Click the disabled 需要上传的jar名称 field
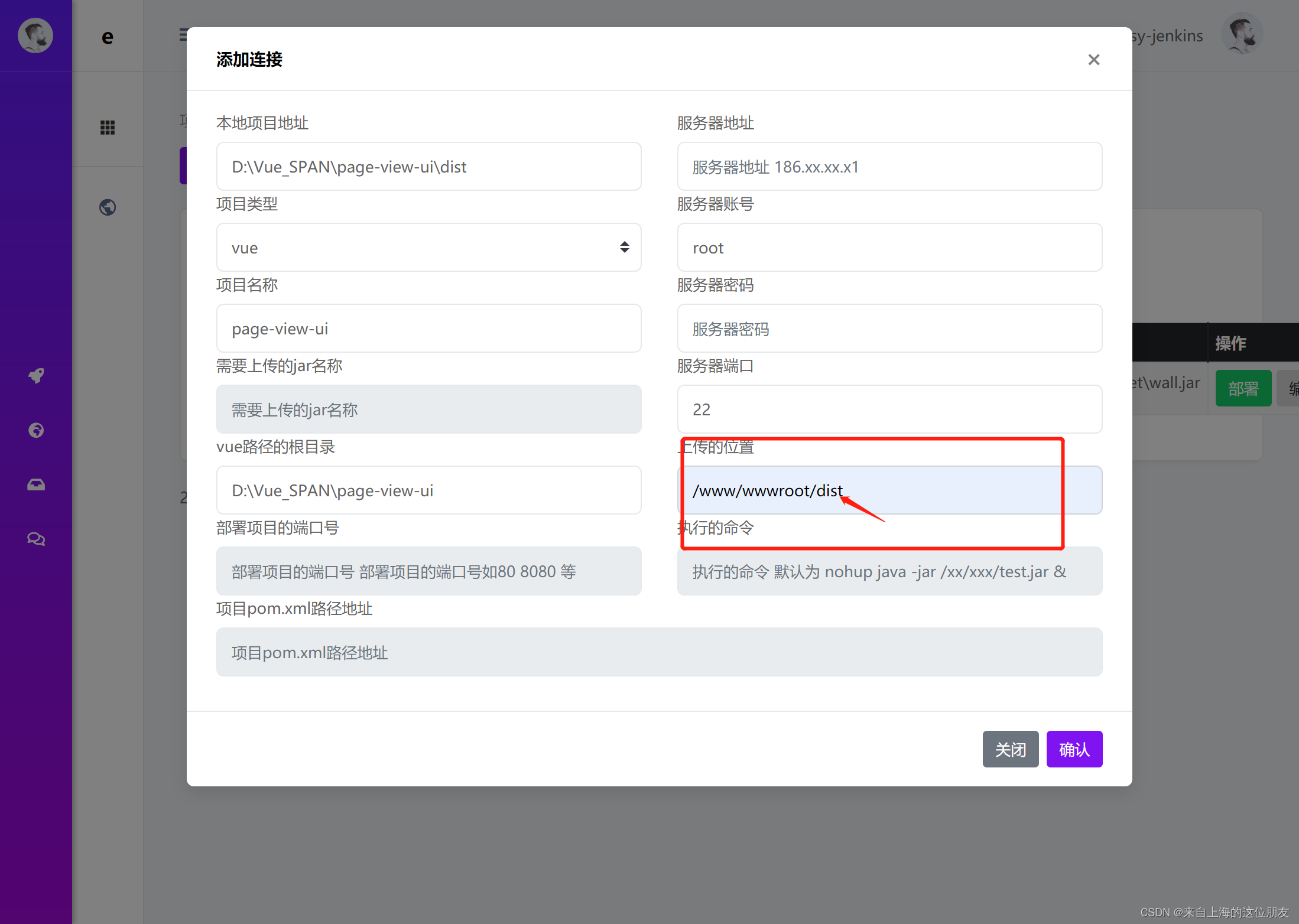Image resolution: width=1299 pixels, height=924 pixels. coord(428,409)
